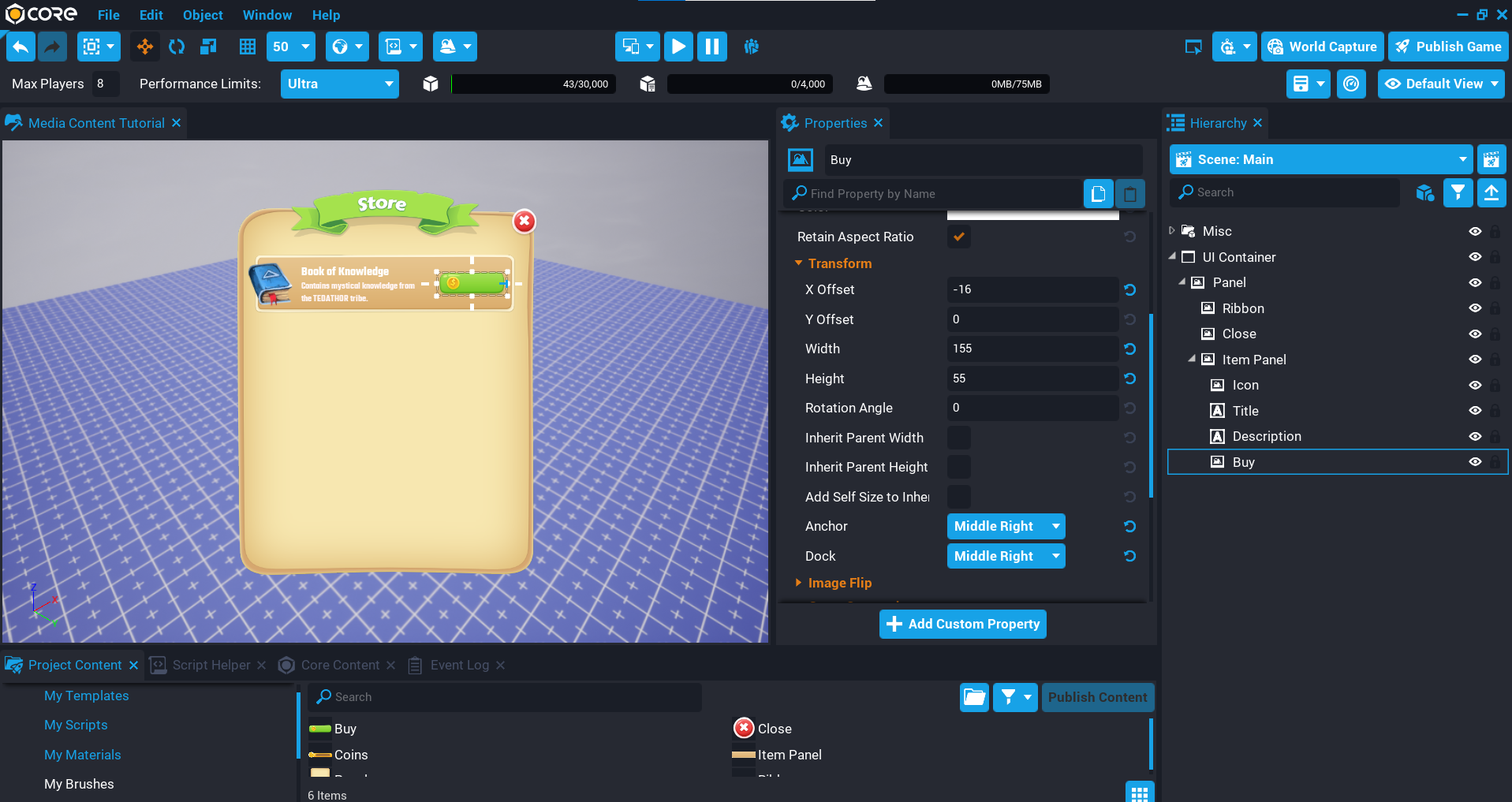Reset the X Offset value

click(x=1129, y=290)
